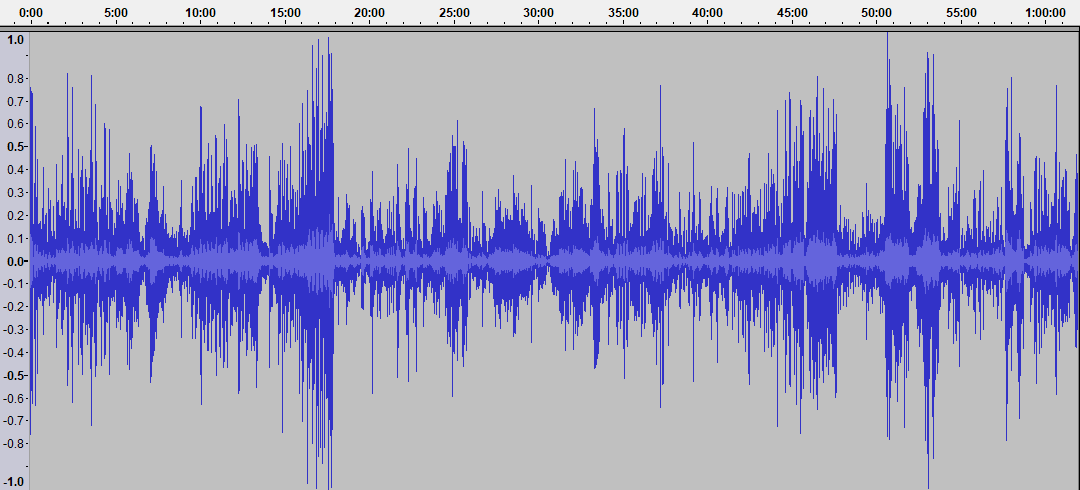This screenshot has height=490, width=1080.
Task: Click the 5:00 mark on the timeline ruler
Action: 116,12
